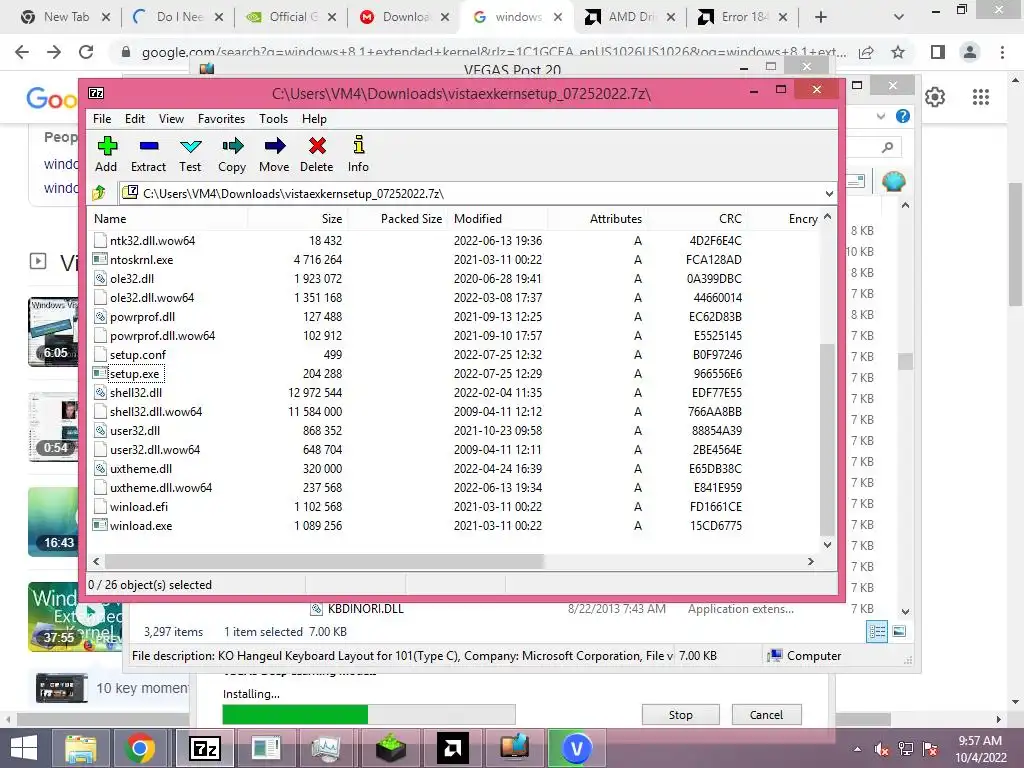
Task: Click the Delete toolbar icon in 7-Zip
Action: 317,154
